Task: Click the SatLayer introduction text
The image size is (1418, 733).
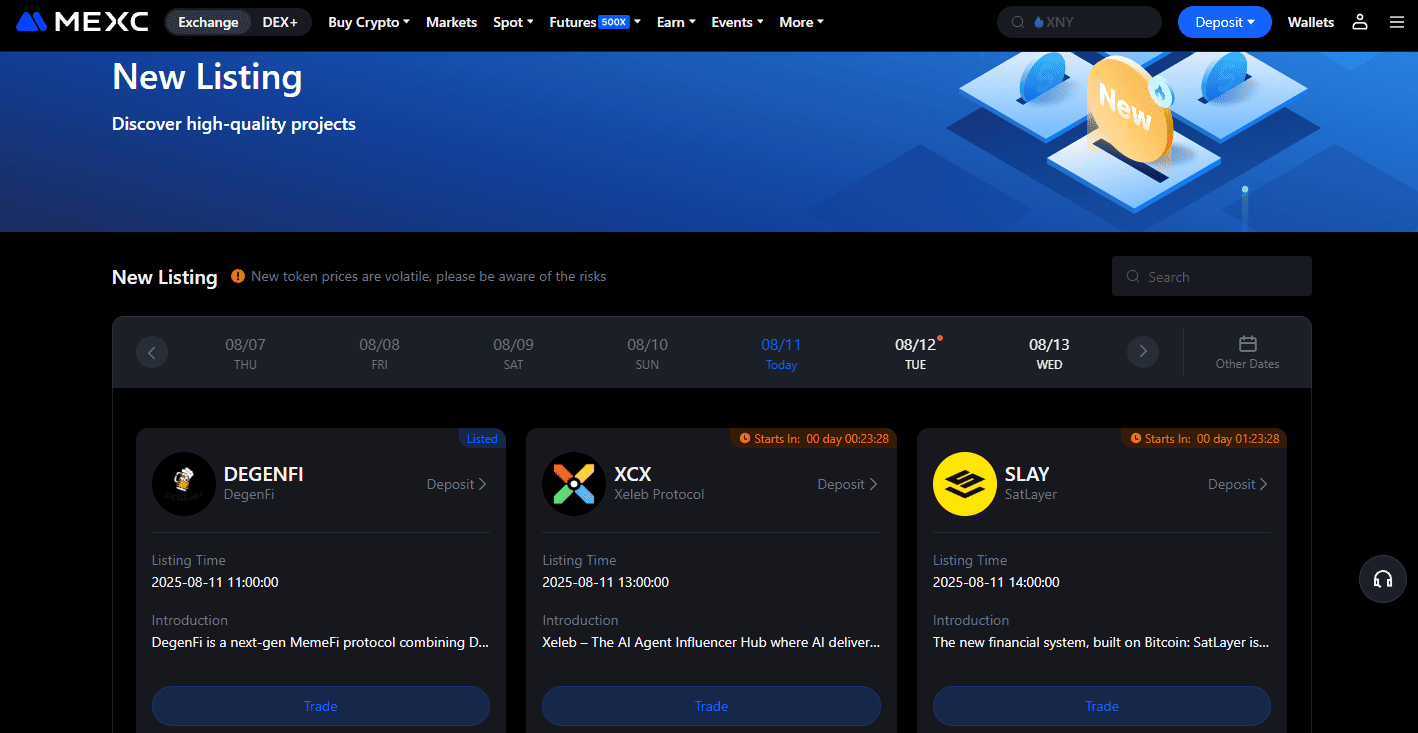Action: (x=1102, y=642)
